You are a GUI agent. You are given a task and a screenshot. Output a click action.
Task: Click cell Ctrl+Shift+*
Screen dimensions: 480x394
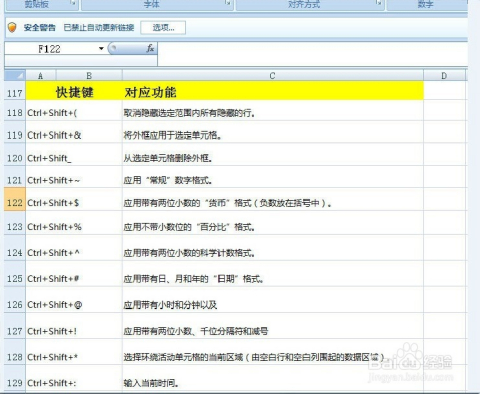74,352
